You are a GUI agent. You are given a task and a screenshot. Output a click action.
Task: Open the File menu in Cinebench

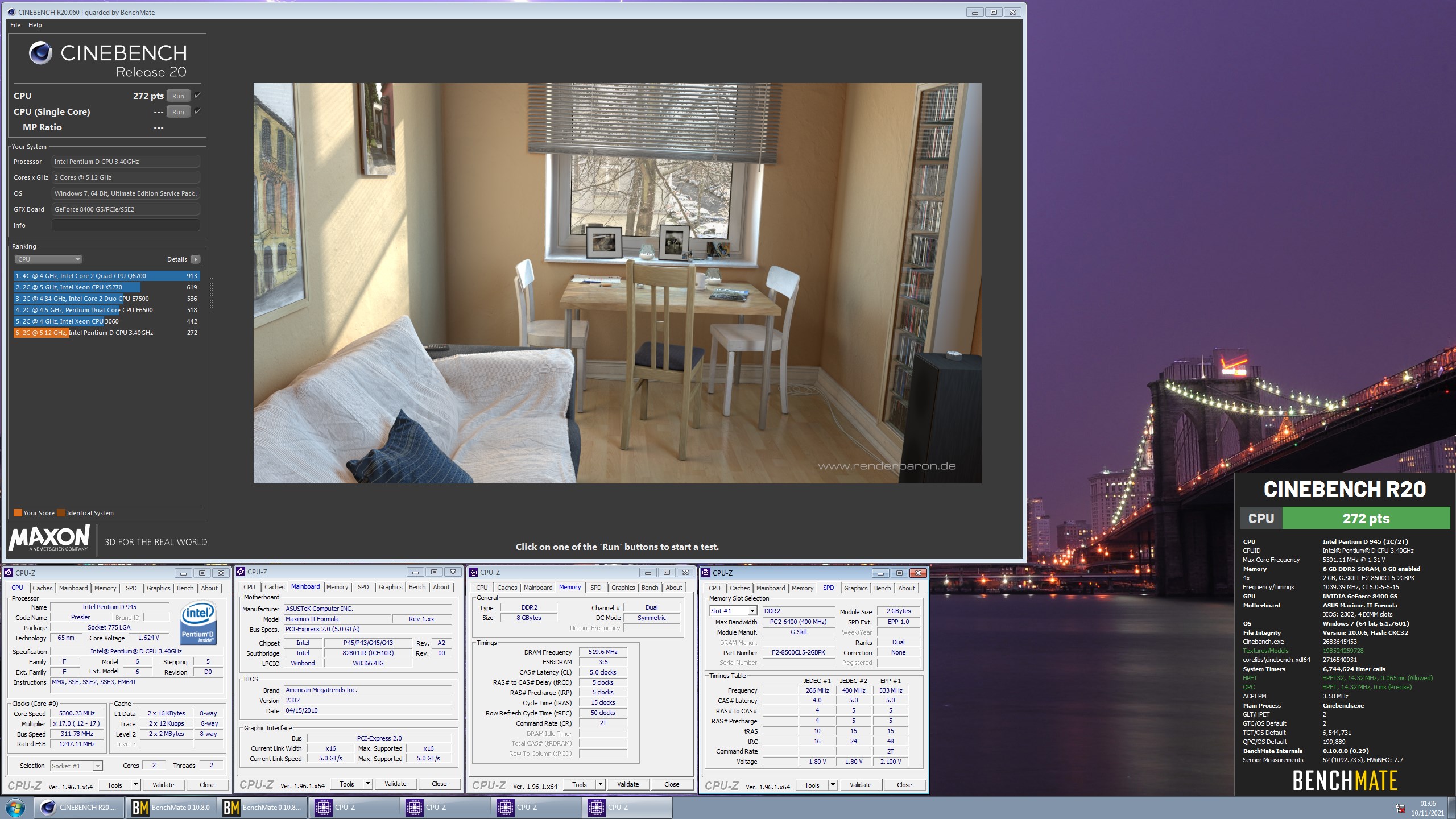tap(15, 25)
